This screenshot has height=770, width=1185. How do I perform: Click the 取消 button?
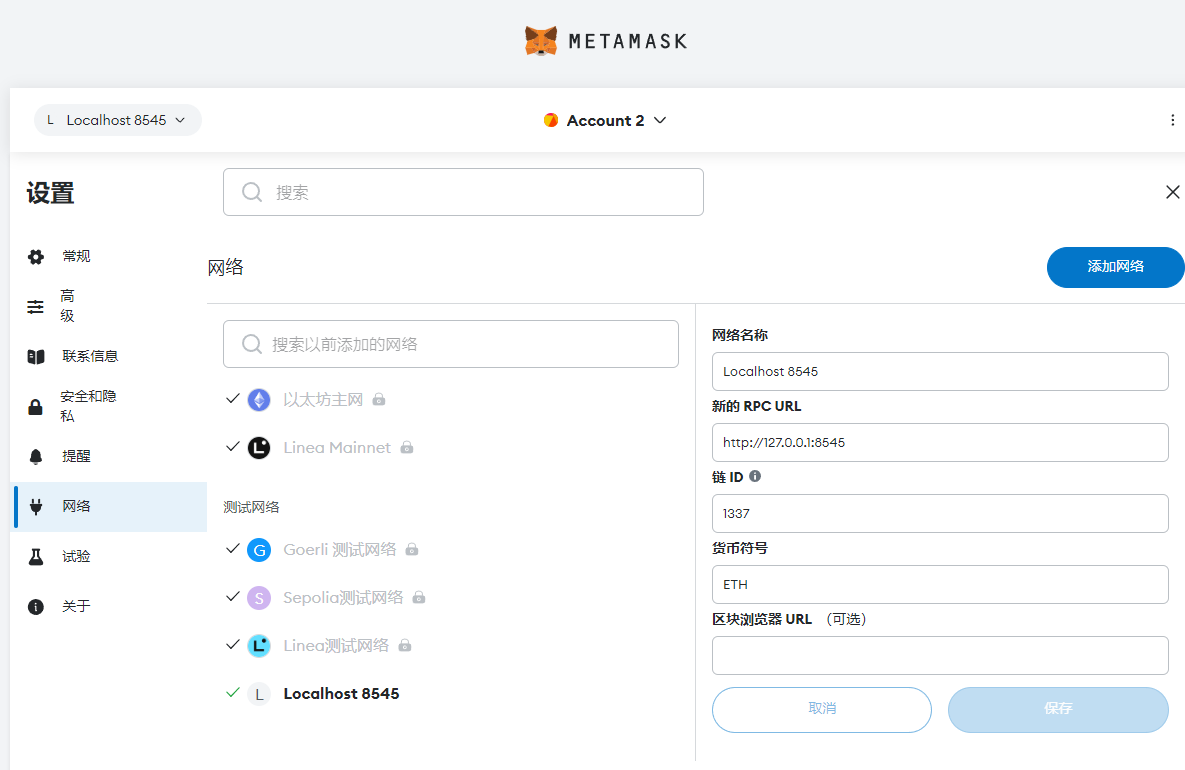click(821, 710)
